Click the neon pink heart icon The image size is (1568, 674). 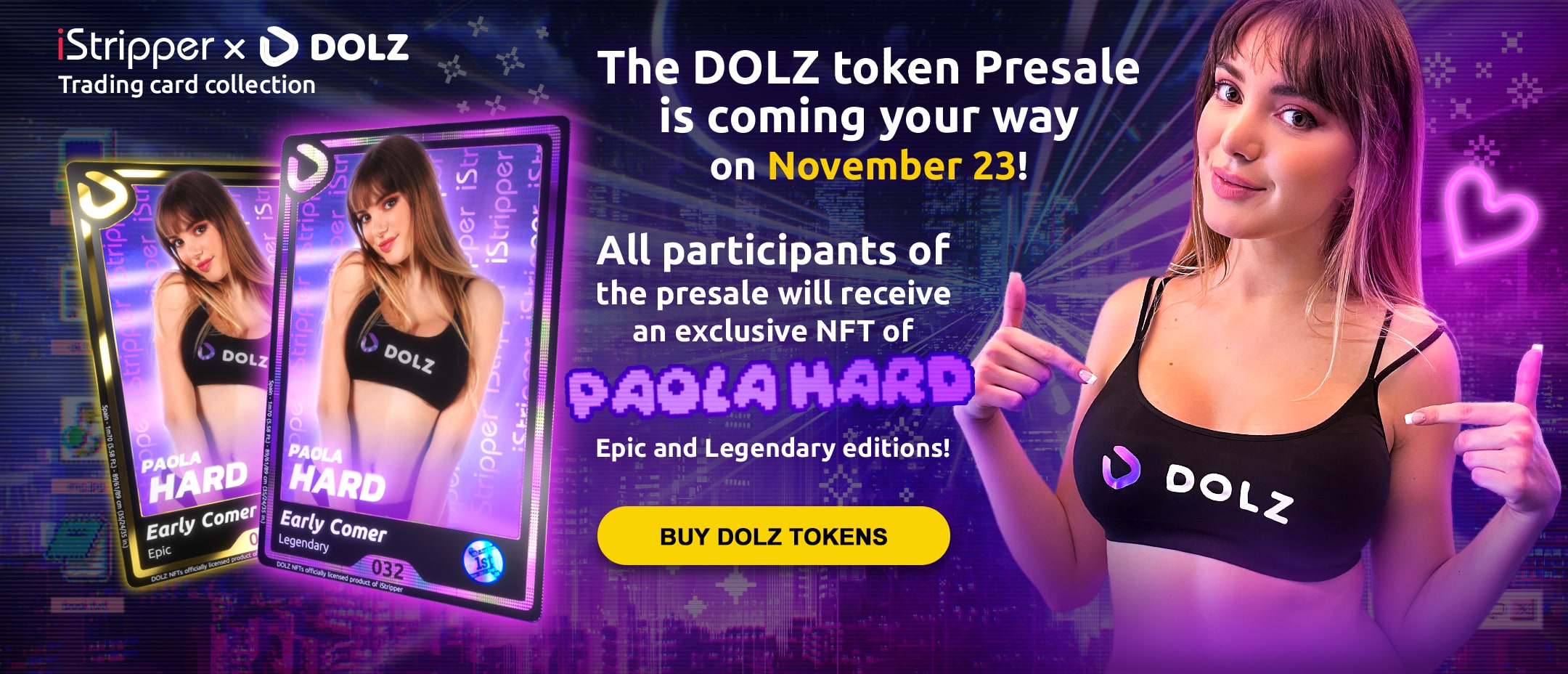1490,214
